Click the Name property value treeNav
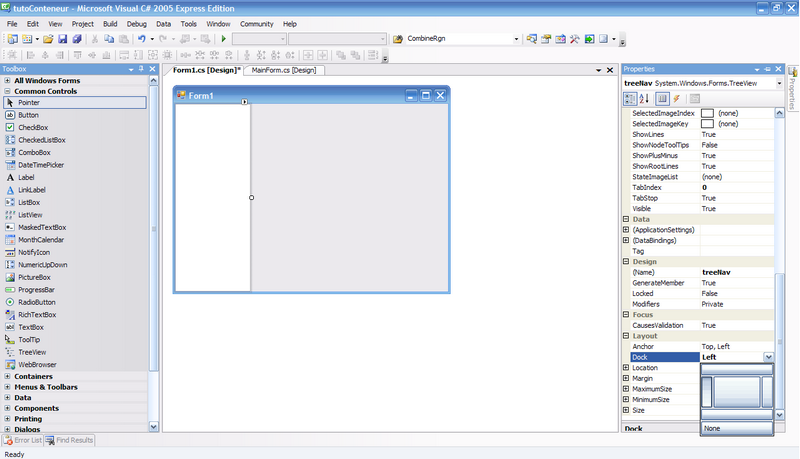The height and width of the screenshot is (459, 800). tap(737, 272)
